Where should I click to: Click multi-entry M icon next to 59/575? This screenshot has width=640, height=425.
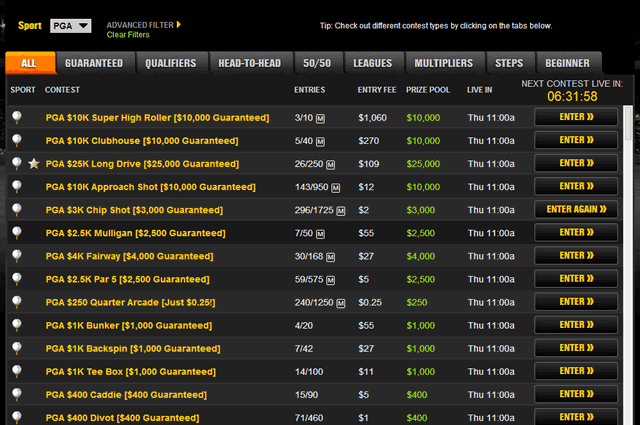pyautogui.click(x=331, y=280)
